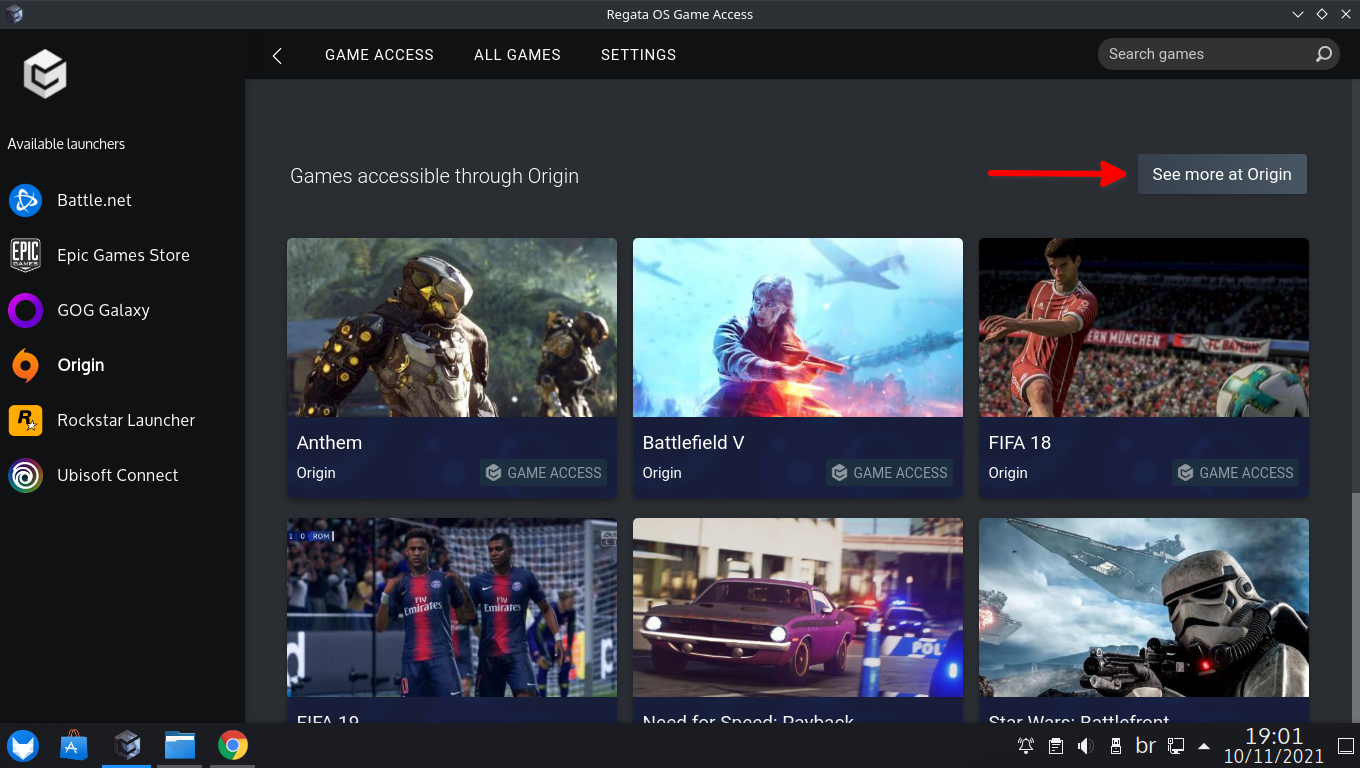
Task: Open the Battle.net launcher icon
Action: (x=25, y=200)
